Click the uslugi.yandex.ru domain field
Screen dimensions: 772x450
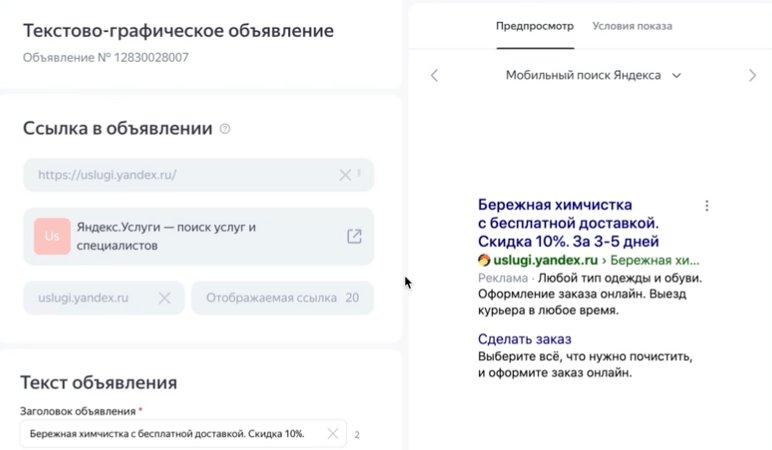tap(104, 298)
